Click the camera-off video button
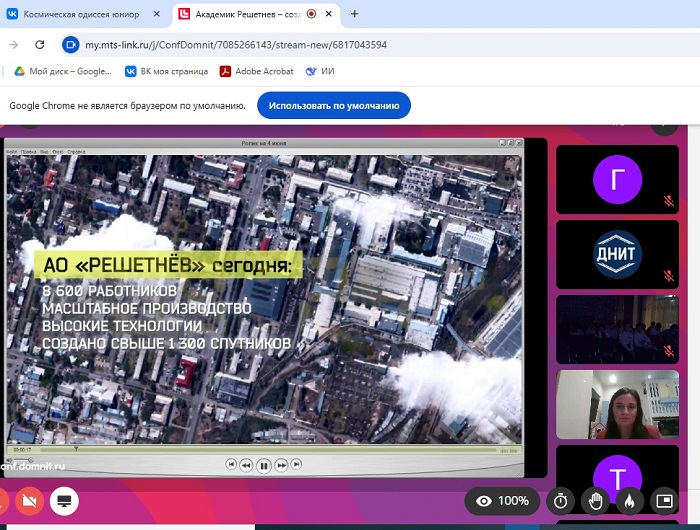Screen dimensions: 700x530 click(28, 500)
